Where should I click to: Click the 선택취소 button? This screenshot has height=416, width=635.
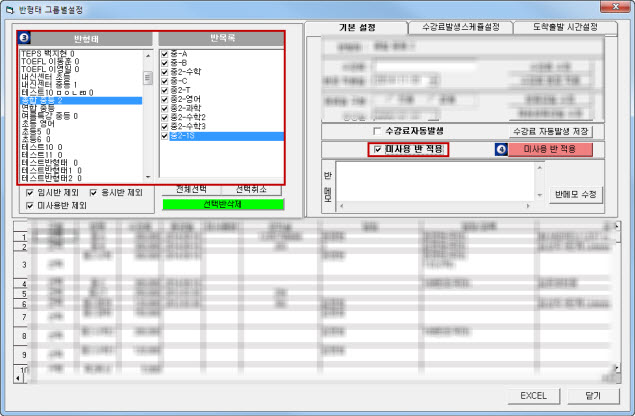tap(251, 190)
